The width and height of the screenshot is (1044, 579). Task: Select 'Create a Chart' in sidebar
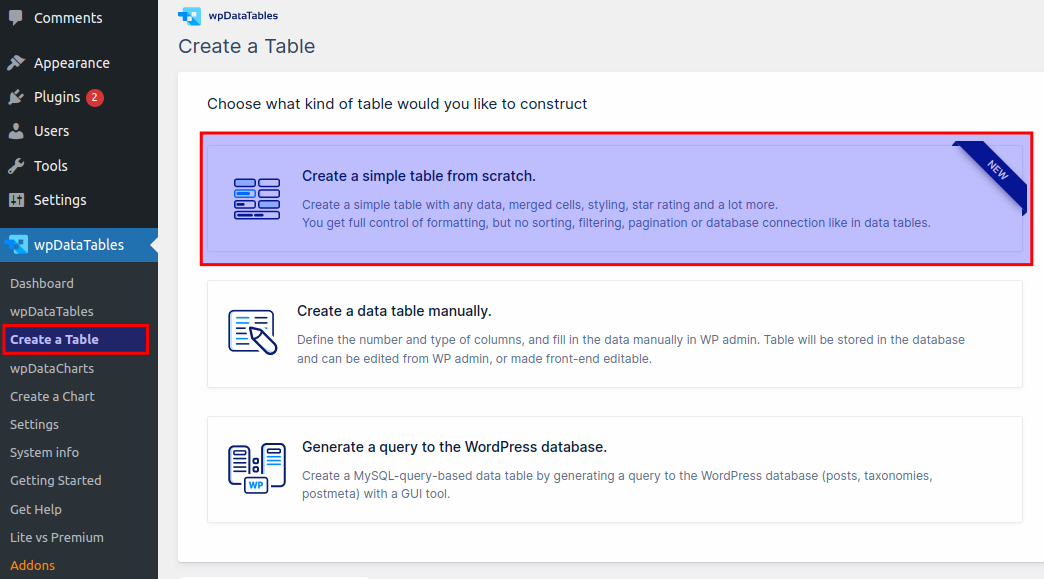52,396
